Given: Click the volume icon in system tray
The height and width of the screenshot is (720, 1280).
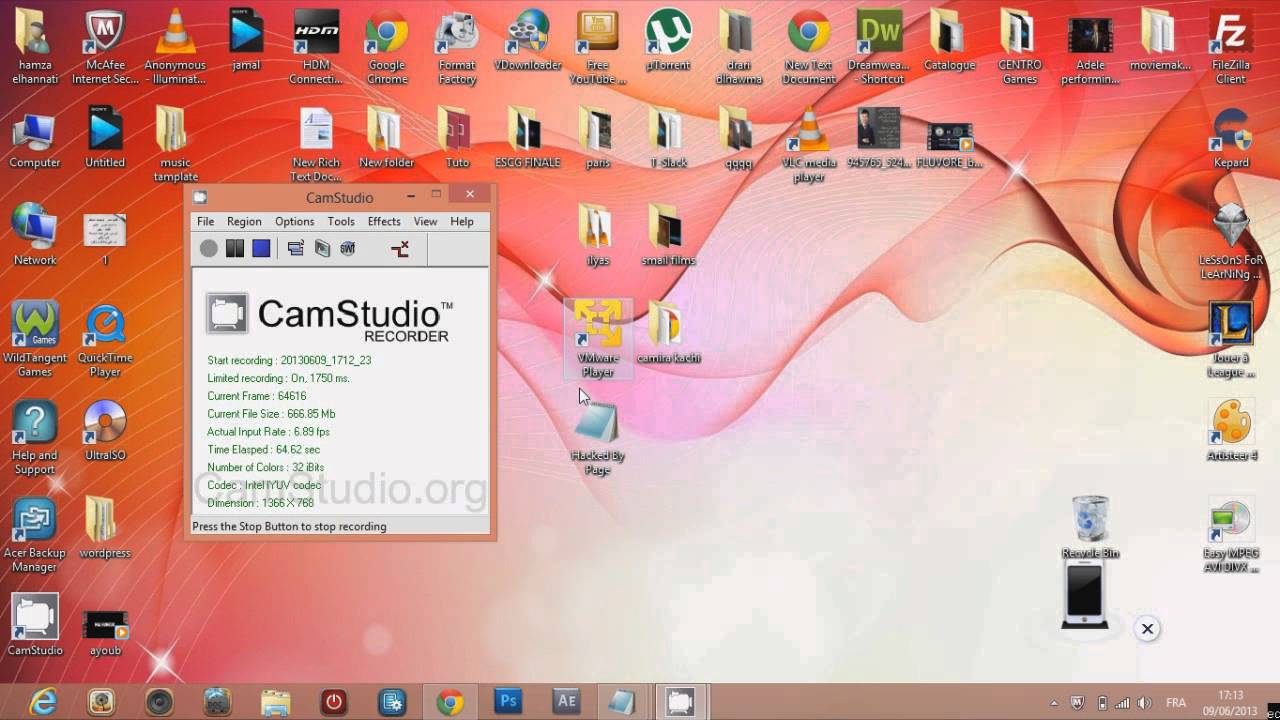Looking at the screenshot, I should pos(1144,703).
